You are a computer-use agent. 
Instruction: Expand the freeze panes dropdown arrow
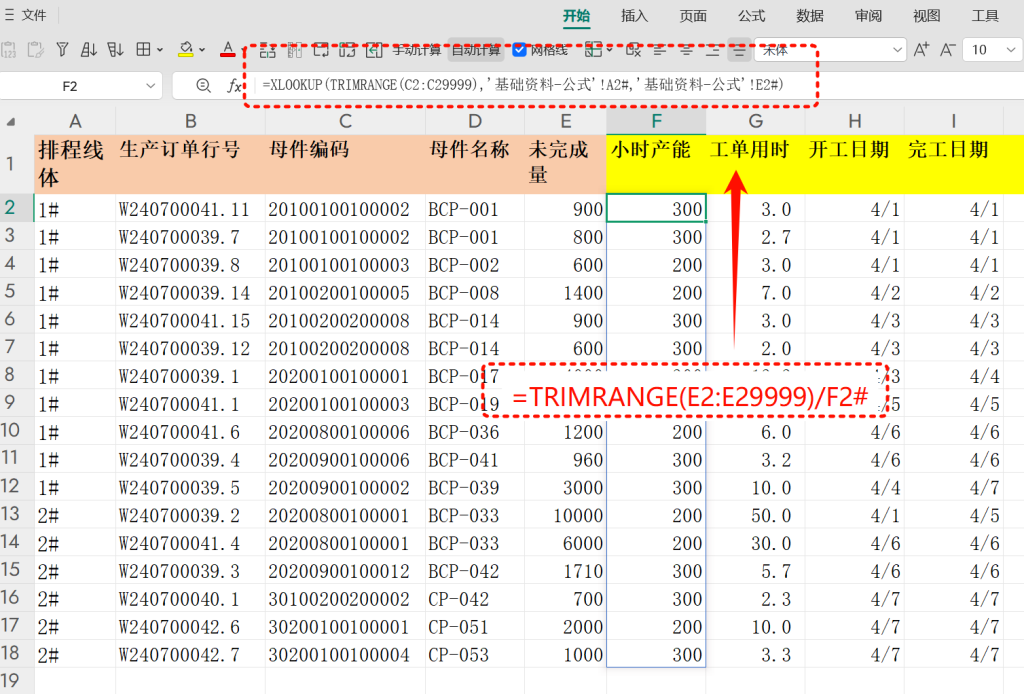609,50
